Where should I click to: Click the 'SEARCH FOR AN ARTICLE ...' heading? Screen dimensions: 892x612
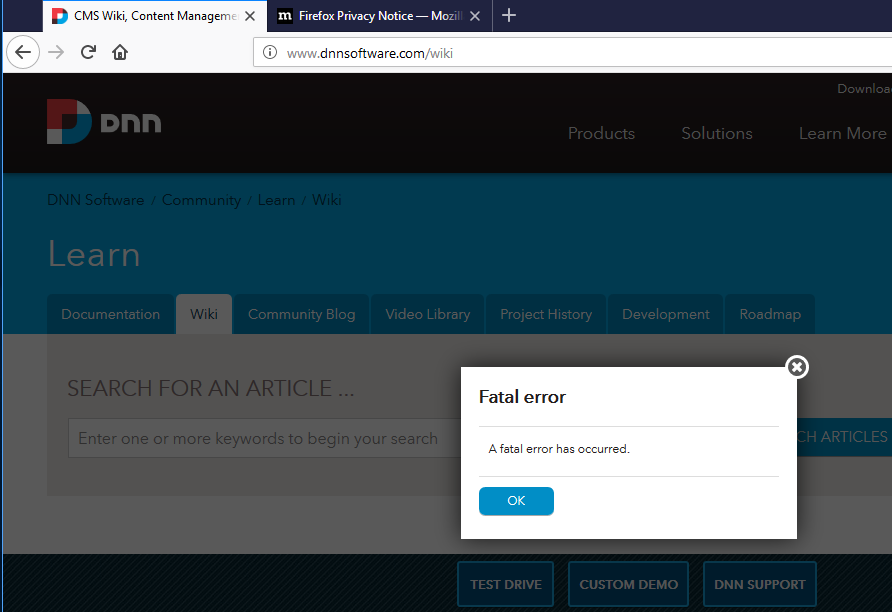coord(210,388)
